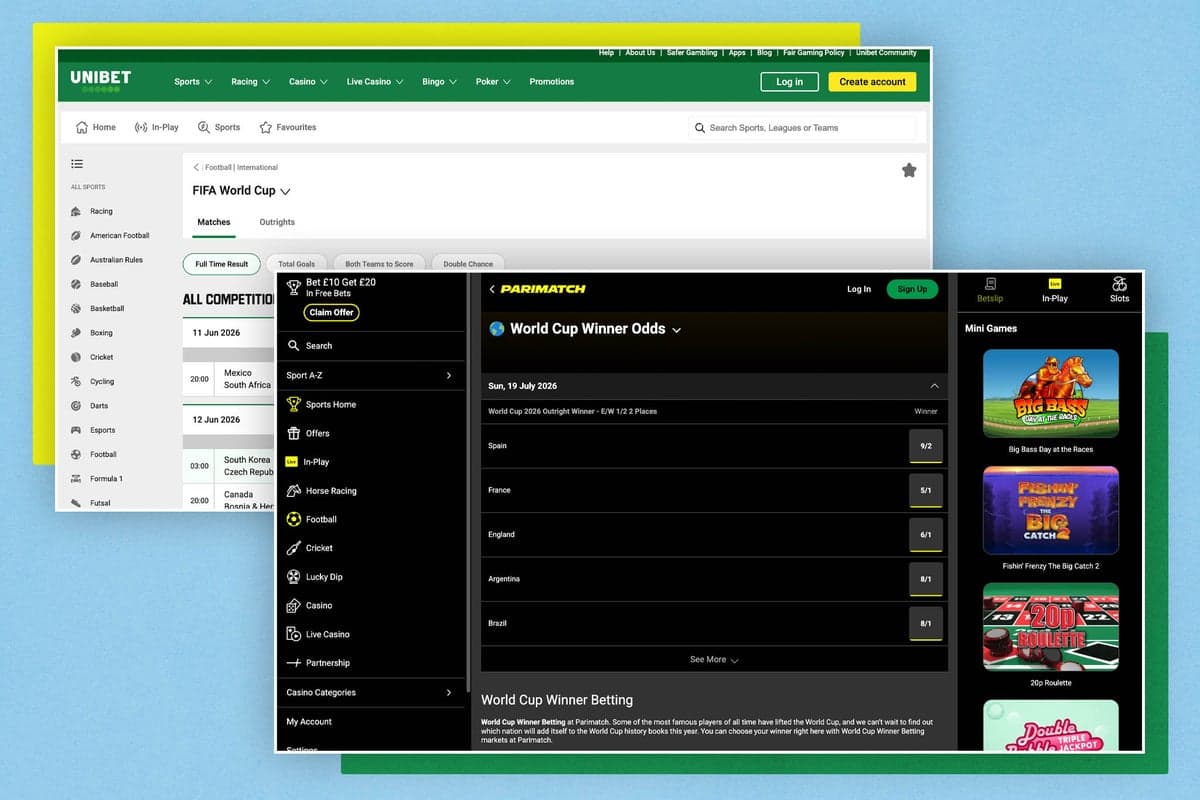Select Baseball in Unibet sidebar
Viewport: 1200px width, 800px height.
click(94, 284)
